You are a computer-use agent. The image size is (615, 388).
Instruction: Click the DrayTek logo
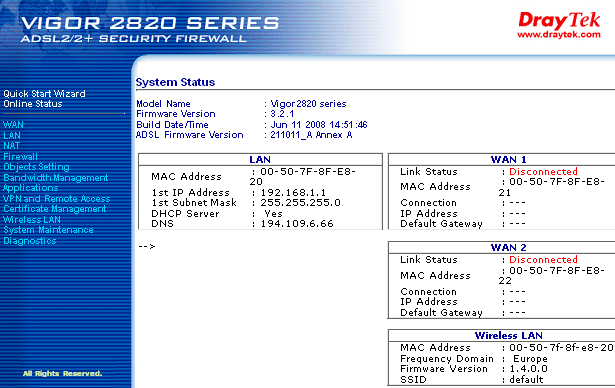[x=559, y=21]
